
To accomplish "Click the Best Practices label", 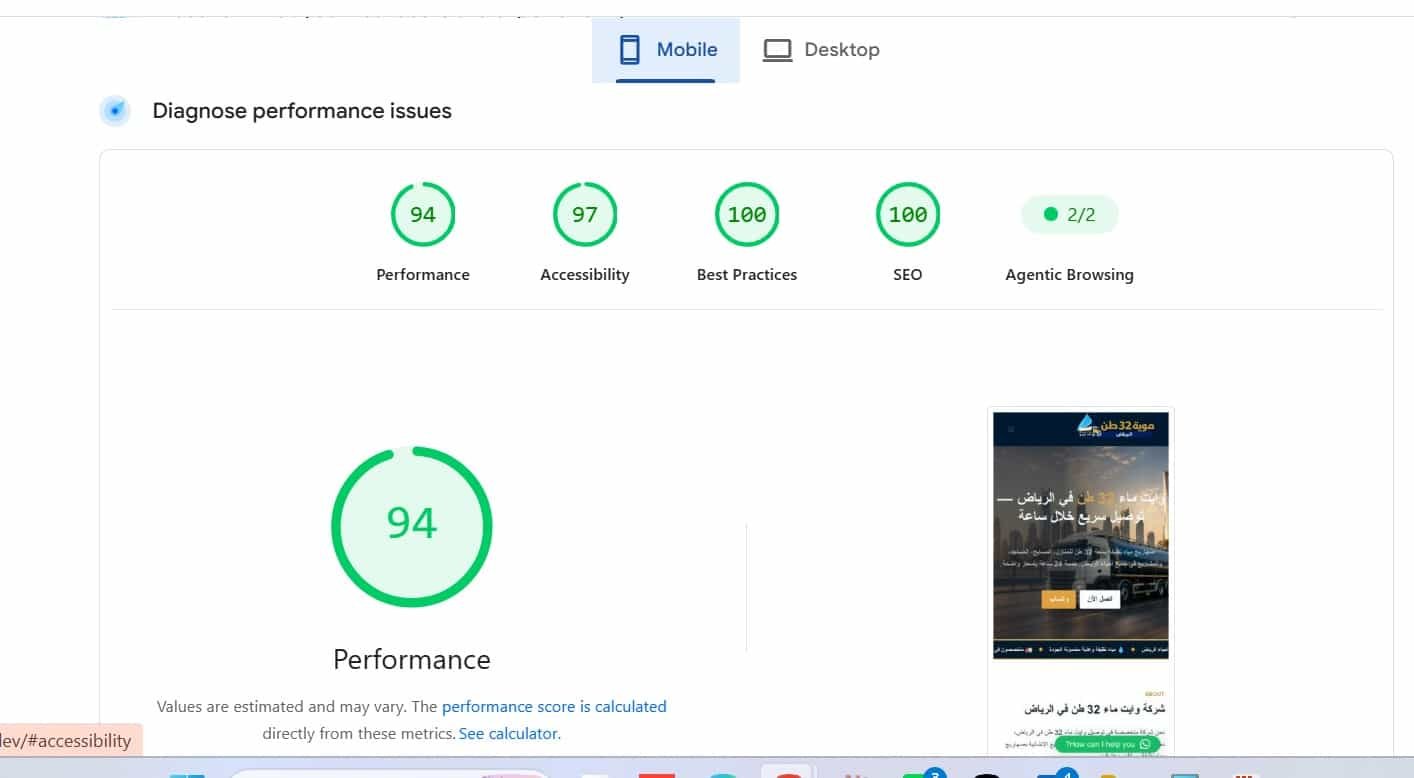I will [747, 275].
